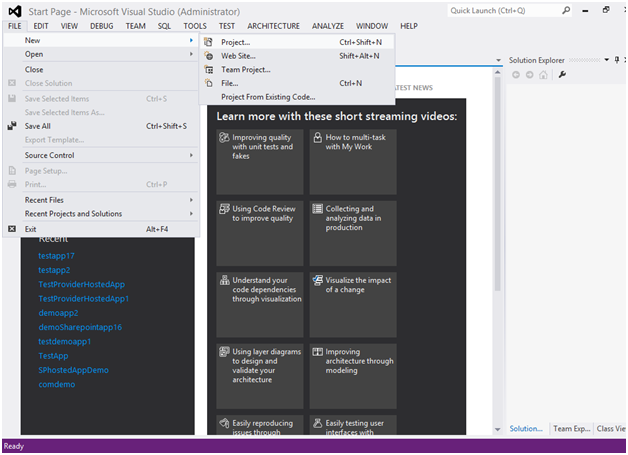Click icon on multi-task with My Work video
The width and height of the screenshot is (628, 455).
tap(318, 137)
